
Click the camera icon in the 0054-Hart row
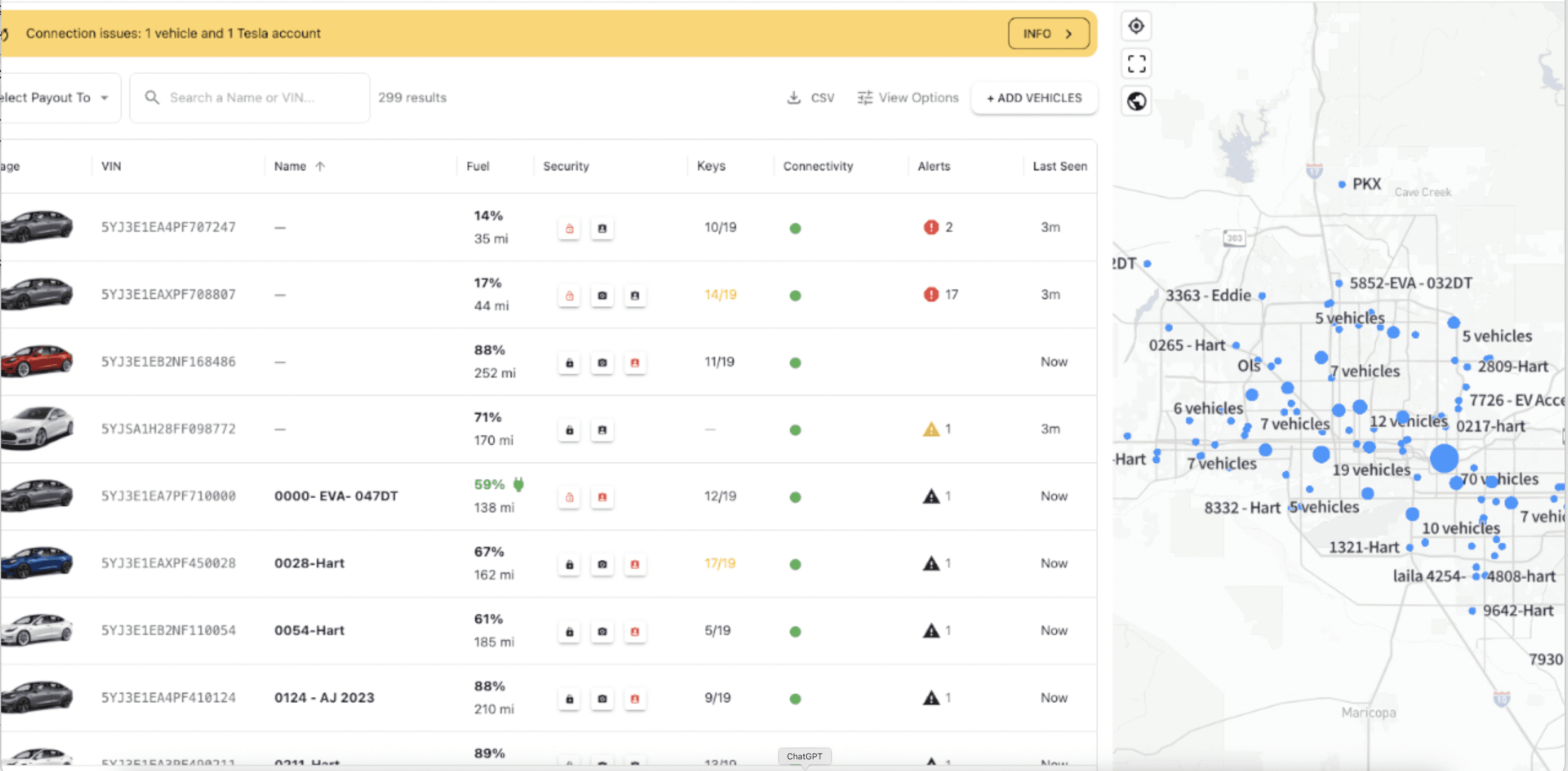[602, 632]
